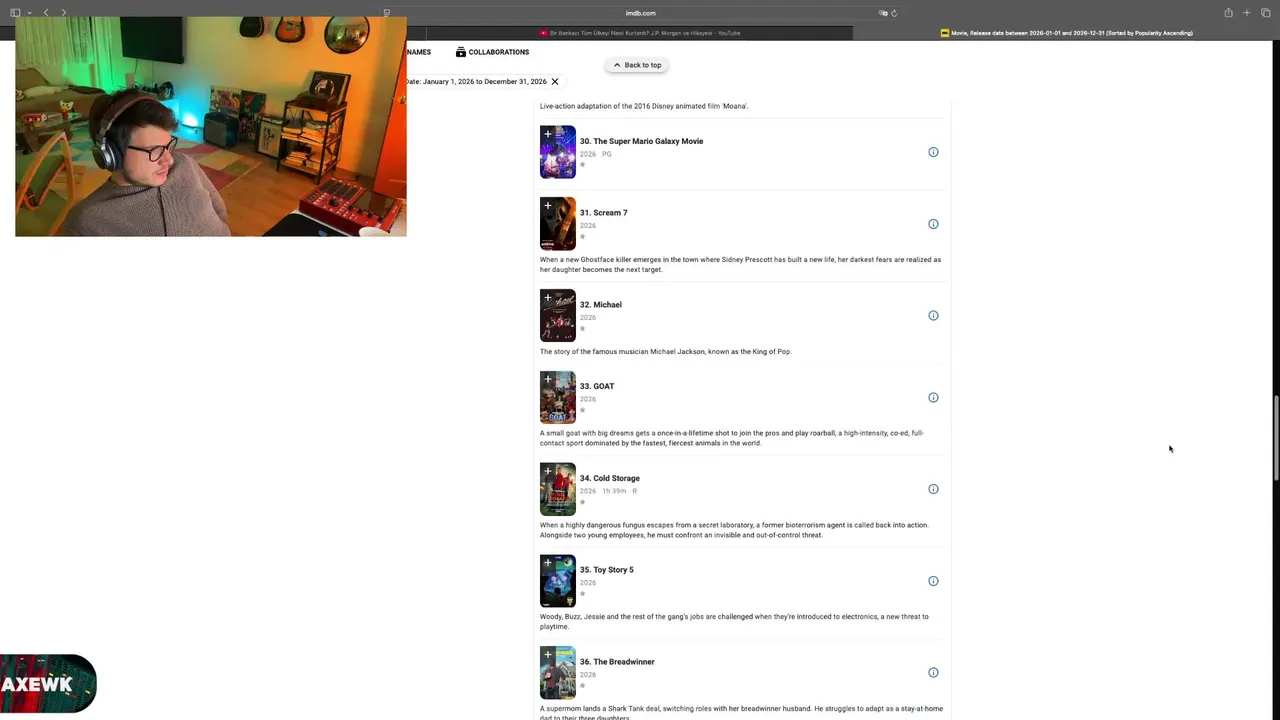Open The Breadwinner title link
This screenshot has height=720, width=1280.
pyautogui.click(x=617, y=662)
